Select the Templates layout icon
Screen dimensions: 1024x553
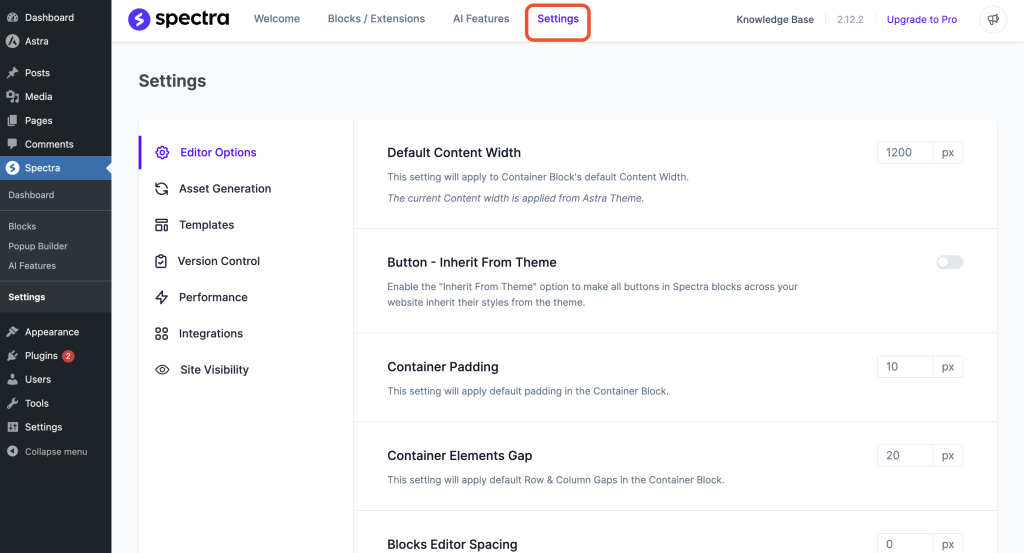pos(161,225)
